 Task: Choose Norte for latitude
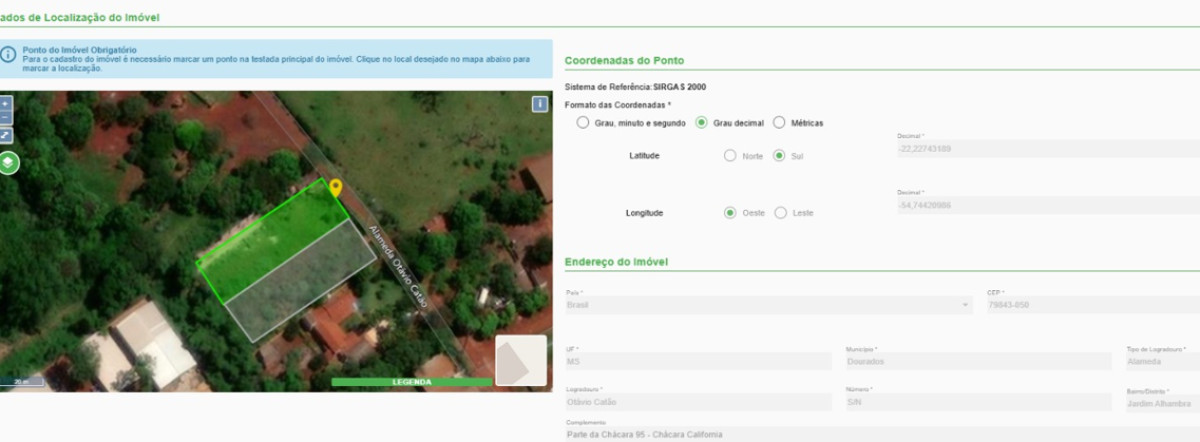[730, 156]
